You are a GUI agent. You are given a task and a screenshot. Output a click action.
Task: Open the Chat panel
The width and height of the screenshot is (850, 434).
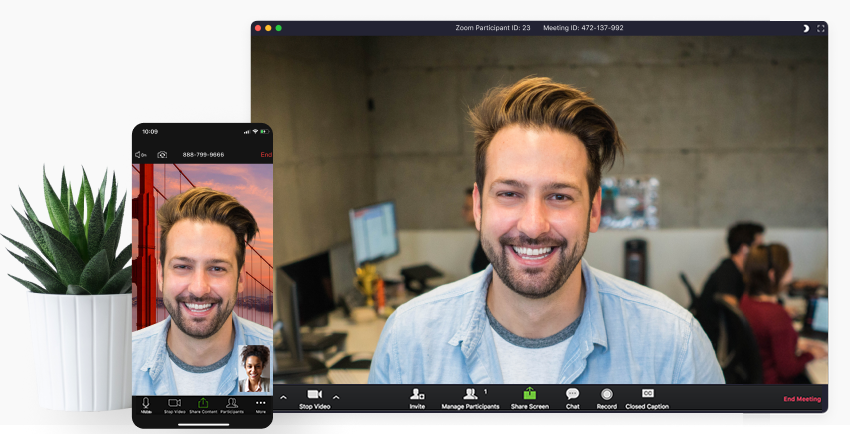click(x=572, y=395)
